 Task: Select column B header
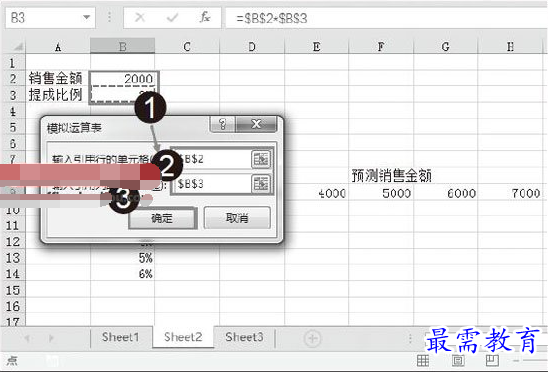[122, 46]
